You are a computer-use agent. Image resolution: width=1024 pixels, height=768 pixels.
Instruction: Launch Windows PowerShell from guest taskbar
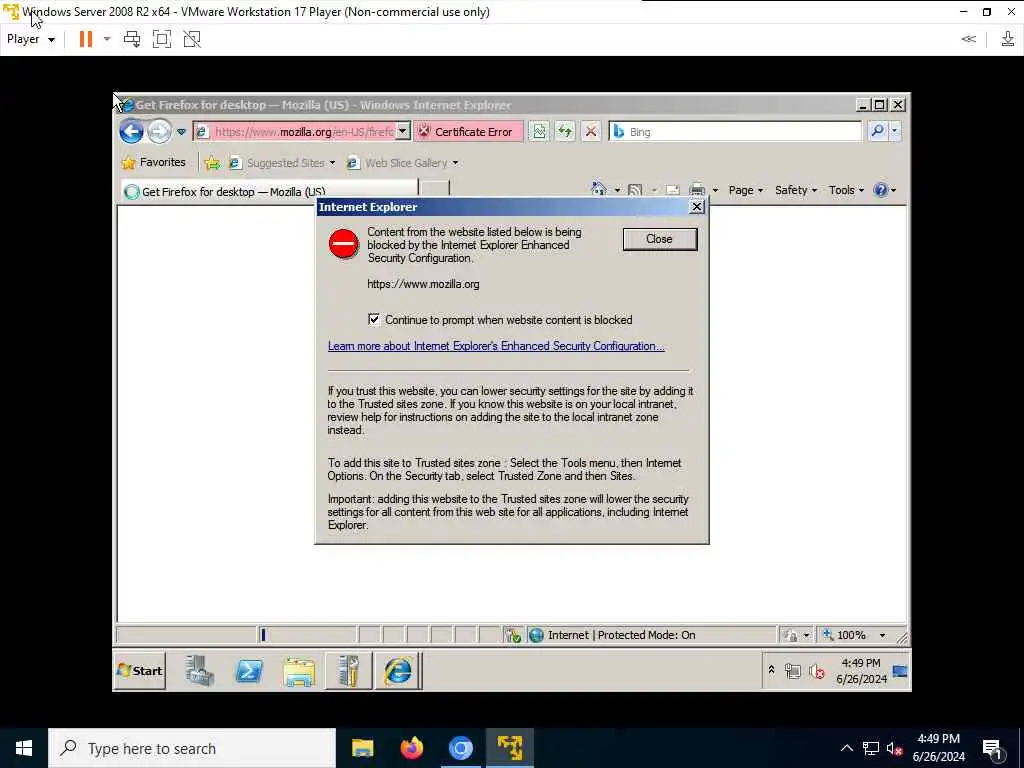(x=249, y=671)
